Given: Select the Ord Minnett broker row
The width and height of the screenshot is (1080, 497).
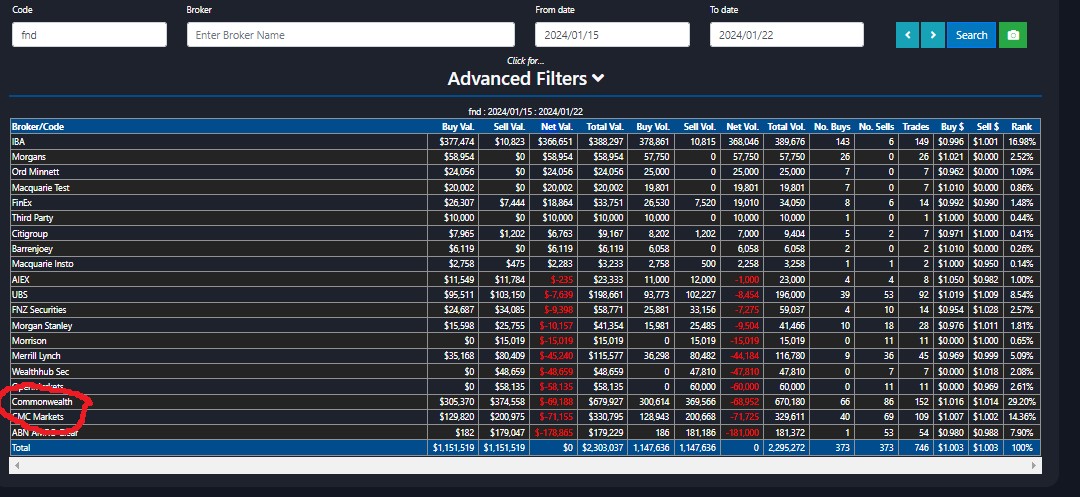Looking at the screenshot, I should (525, 171).
